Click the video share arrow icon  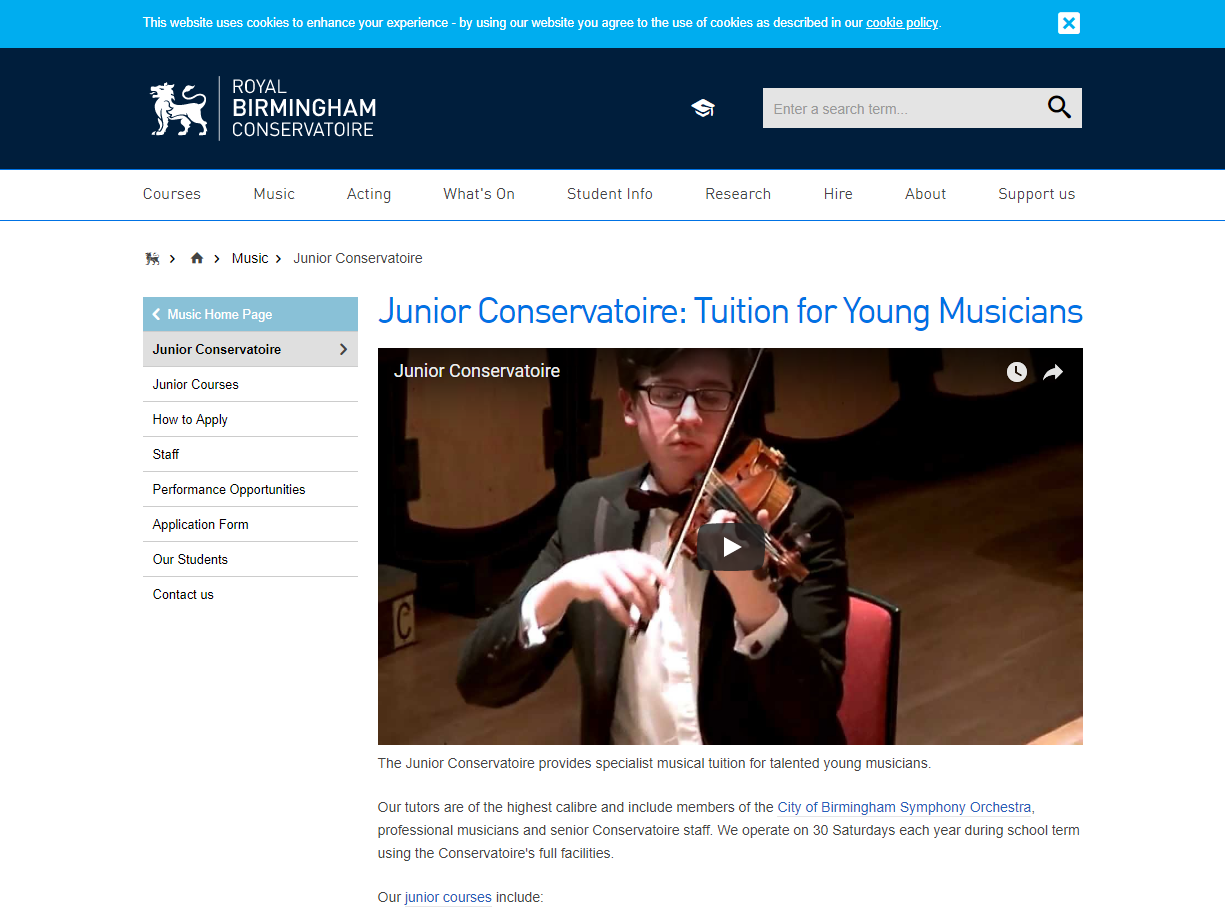pos(1053,372)
